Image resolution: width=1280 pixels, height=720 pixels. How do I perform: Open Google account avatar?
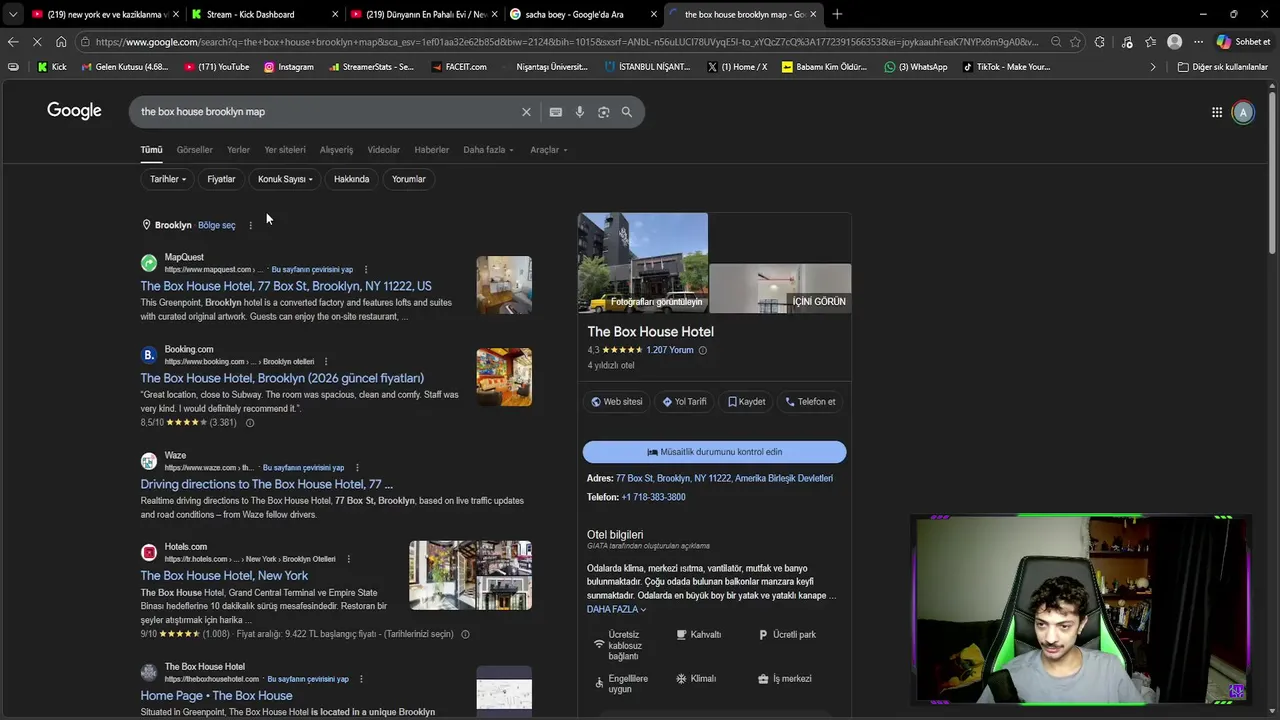1243,112
